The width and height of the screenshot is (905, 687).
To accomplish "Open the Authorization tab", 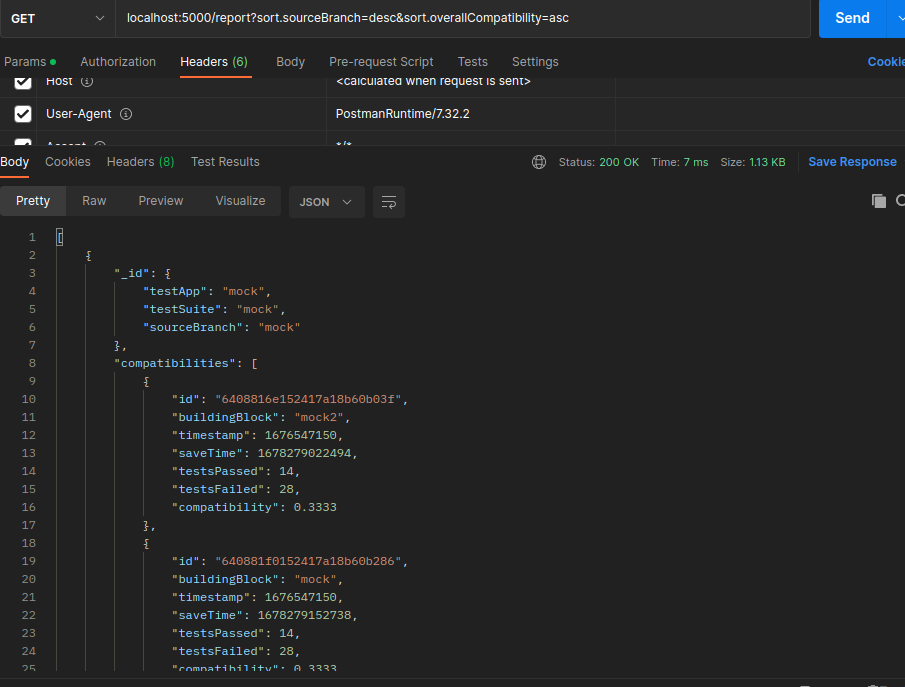I will (x=118, y=62).
